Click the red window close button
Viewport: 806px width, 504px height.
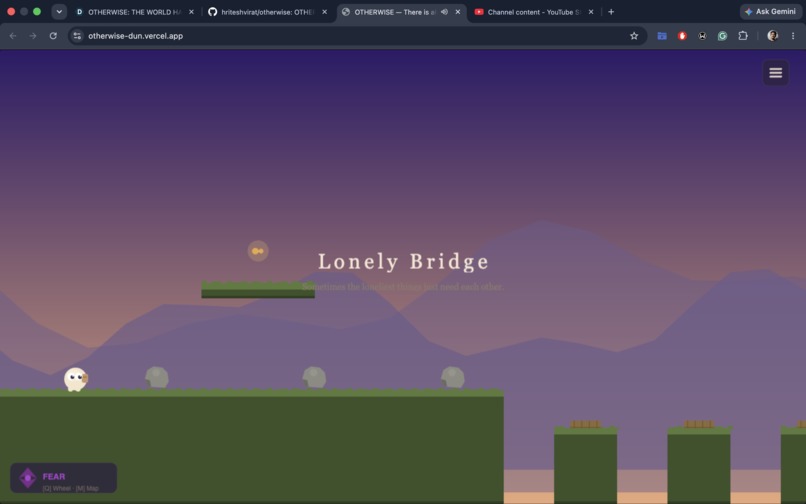coord(11,12)
